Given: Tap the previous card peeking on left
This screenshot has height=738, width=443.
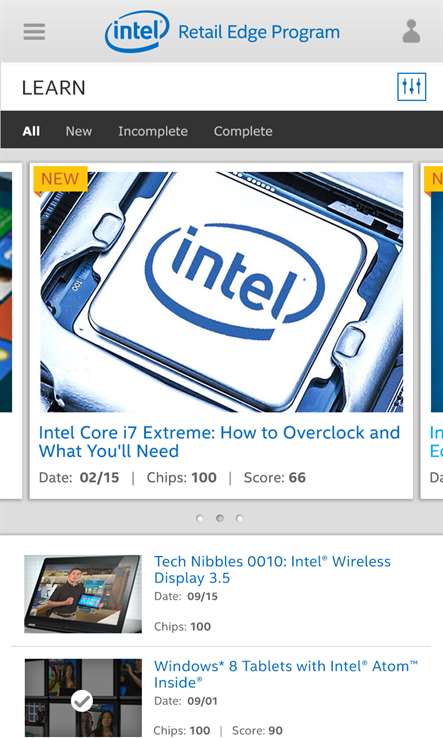Looking at the screenshot, I should point(11,331).
